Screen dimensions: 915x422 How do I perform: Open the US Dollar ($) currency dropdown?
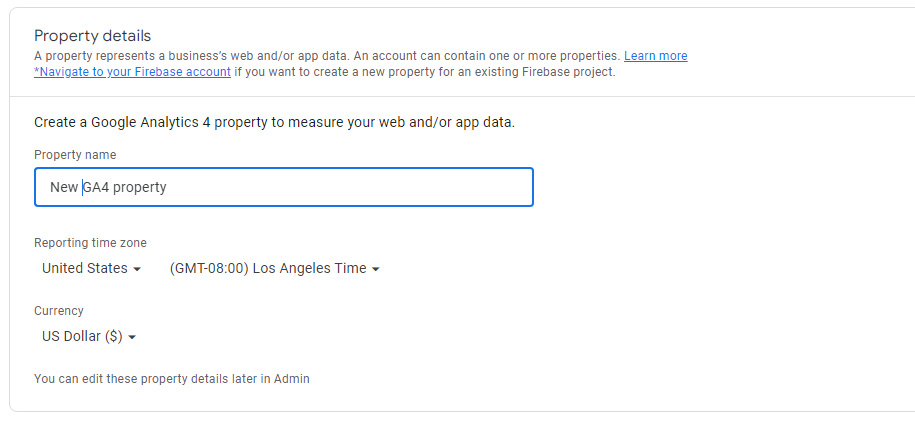pyautogui.click(x=82, y=336)
